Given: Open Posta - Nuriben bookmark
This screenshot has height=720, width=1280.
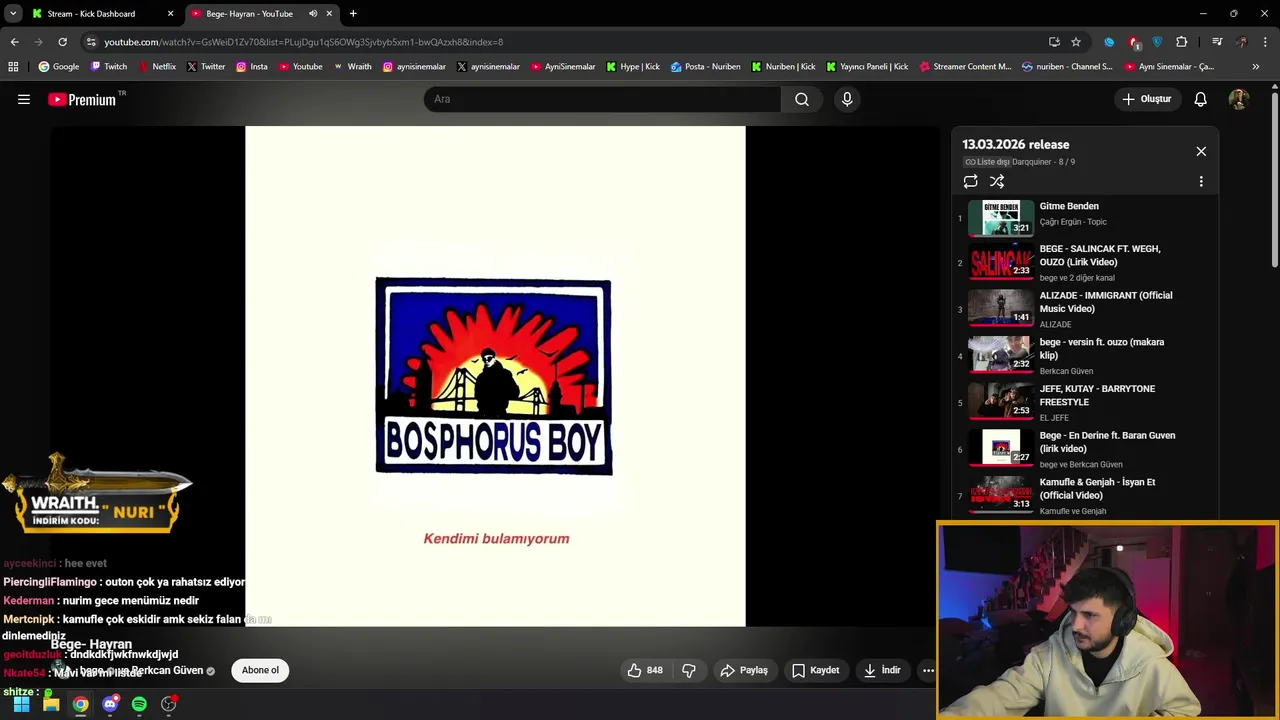Looking at the screenshot, I should click(x=706, y=67).
